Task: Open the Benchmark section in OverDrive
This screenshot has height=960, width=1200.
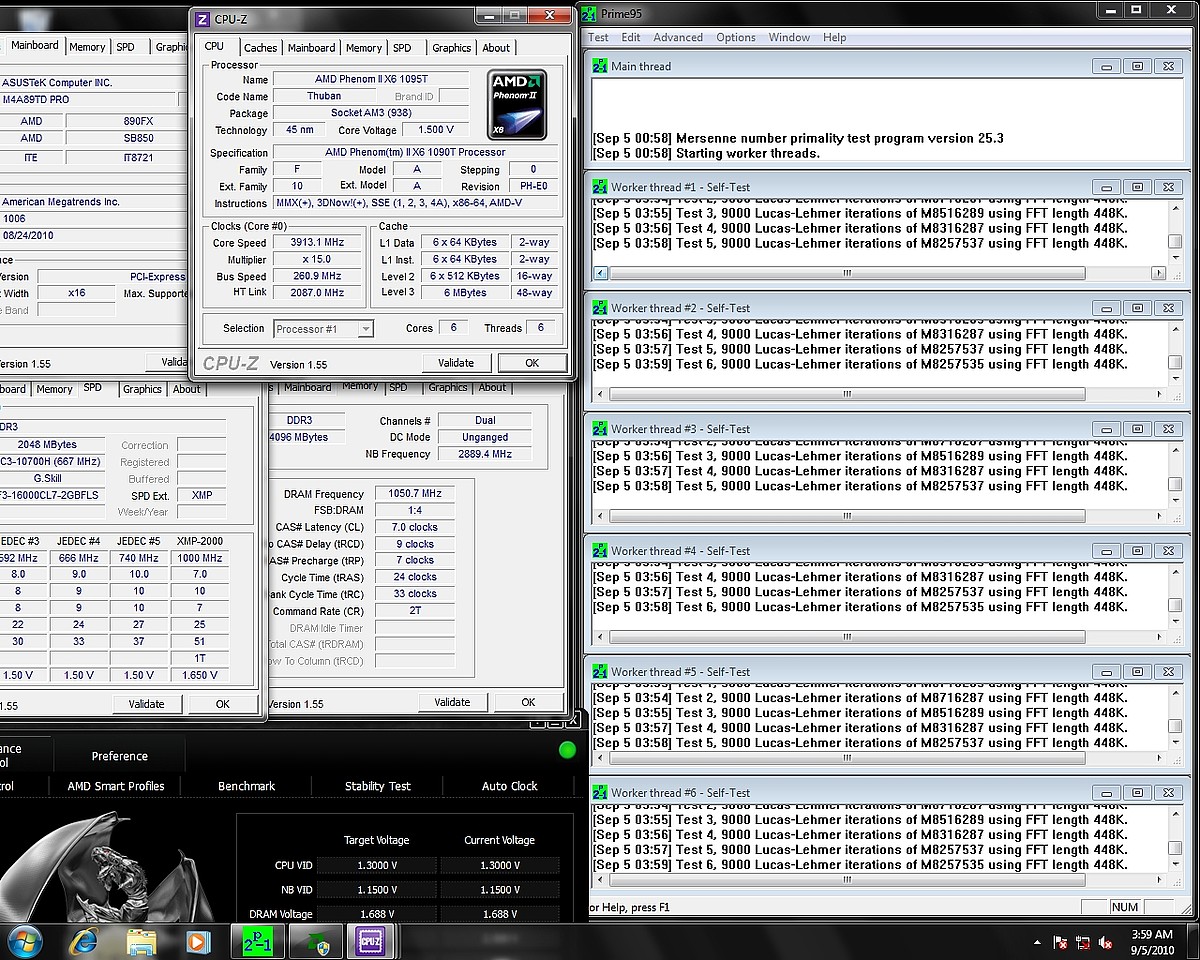Action: click(246, 786)
